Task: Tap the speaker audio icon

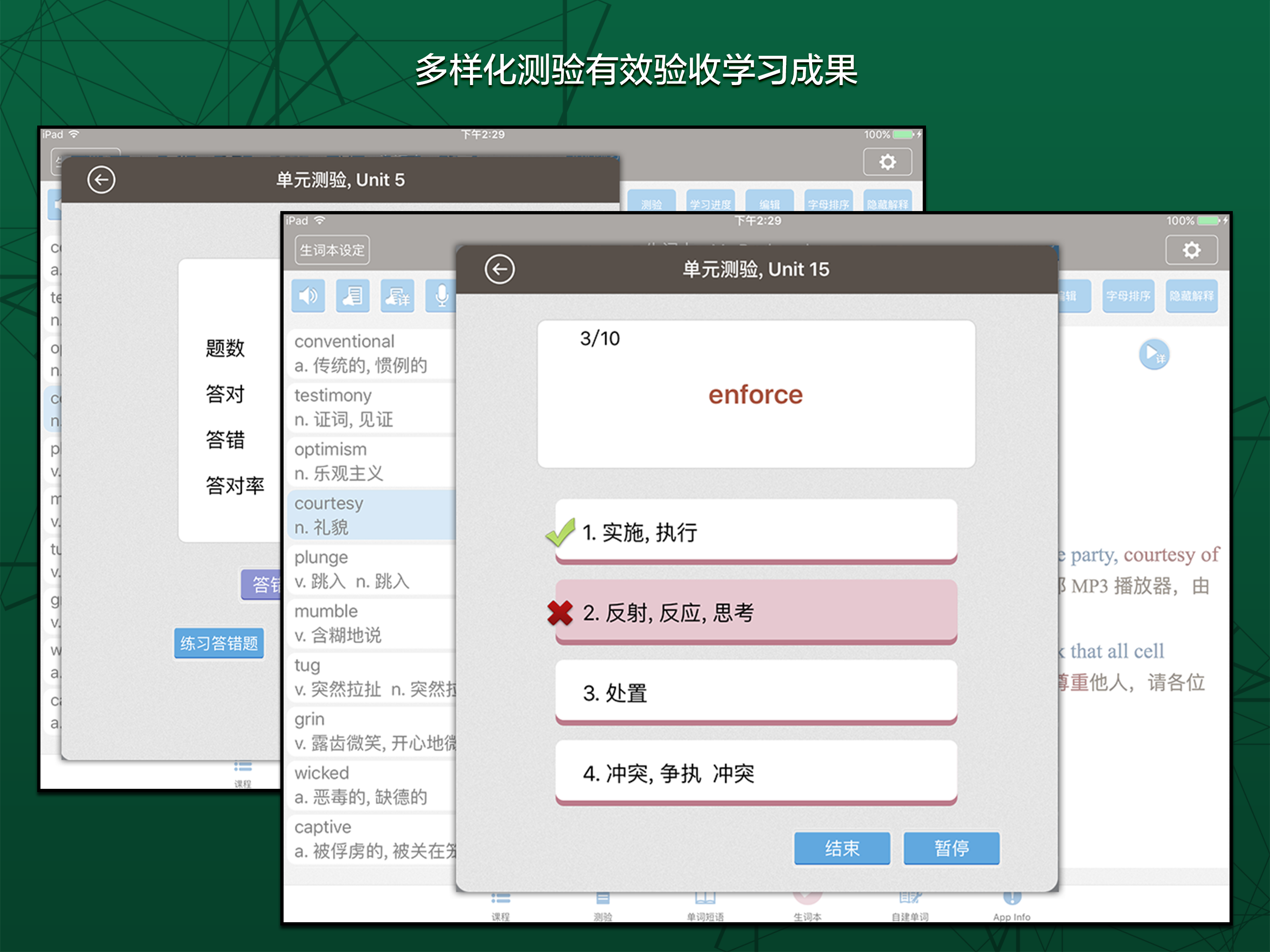Action: [x=308, y=296]
